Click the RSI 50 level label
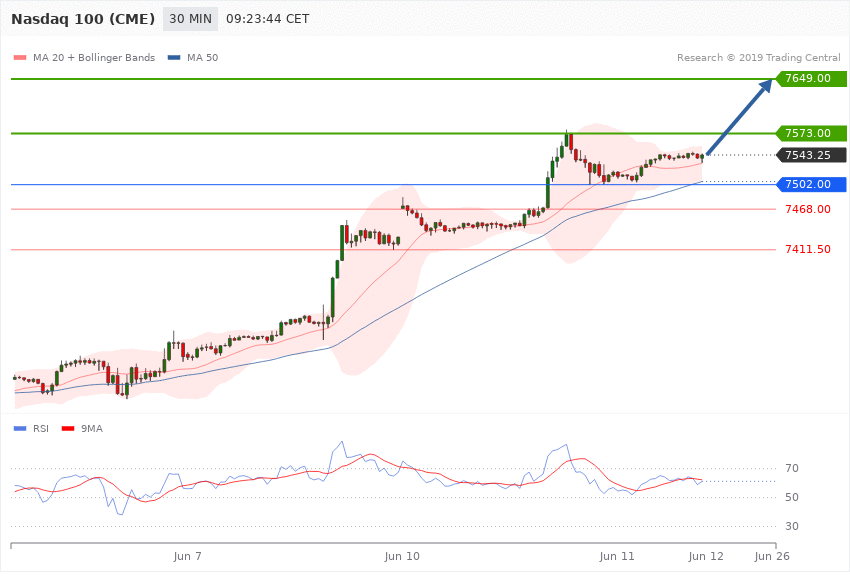 click(x=791, y=497)
